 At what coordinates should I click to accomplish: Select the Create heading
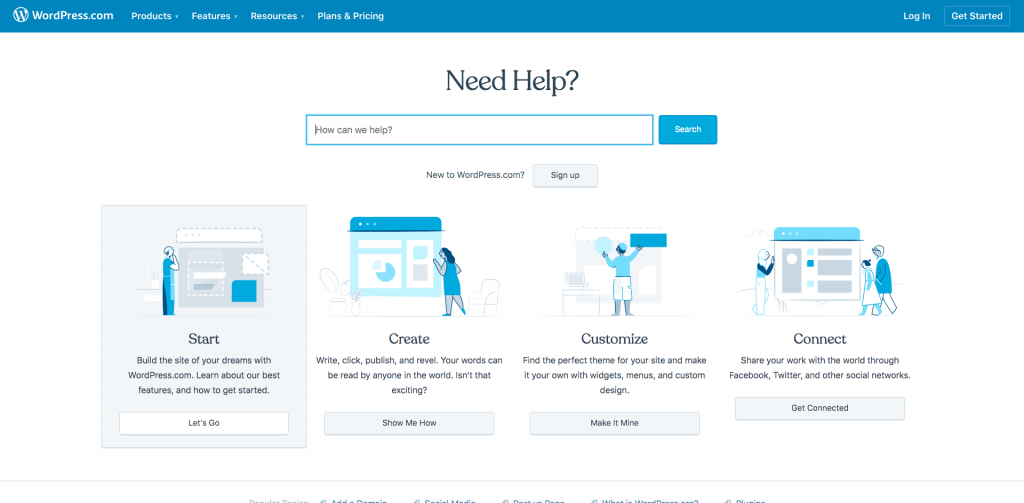tap(409, 338)
